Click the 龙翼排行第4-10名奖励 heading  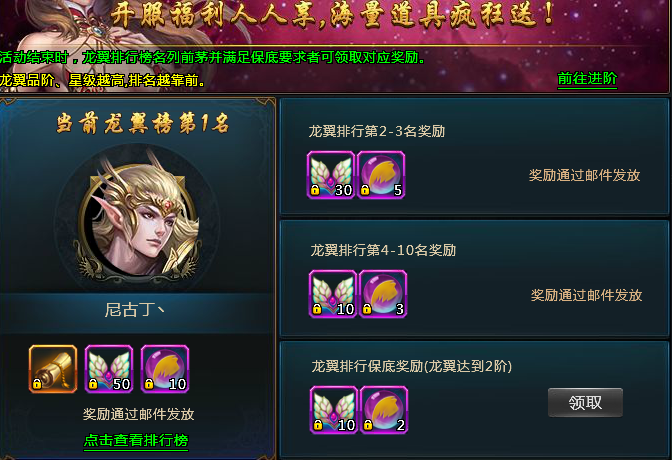383,250
